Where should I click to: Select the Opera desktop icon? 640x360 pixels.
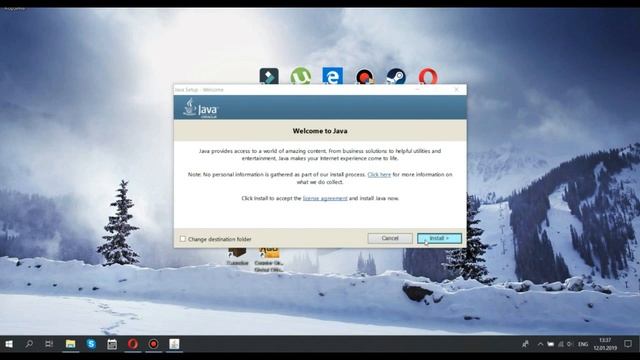(428, 76)
